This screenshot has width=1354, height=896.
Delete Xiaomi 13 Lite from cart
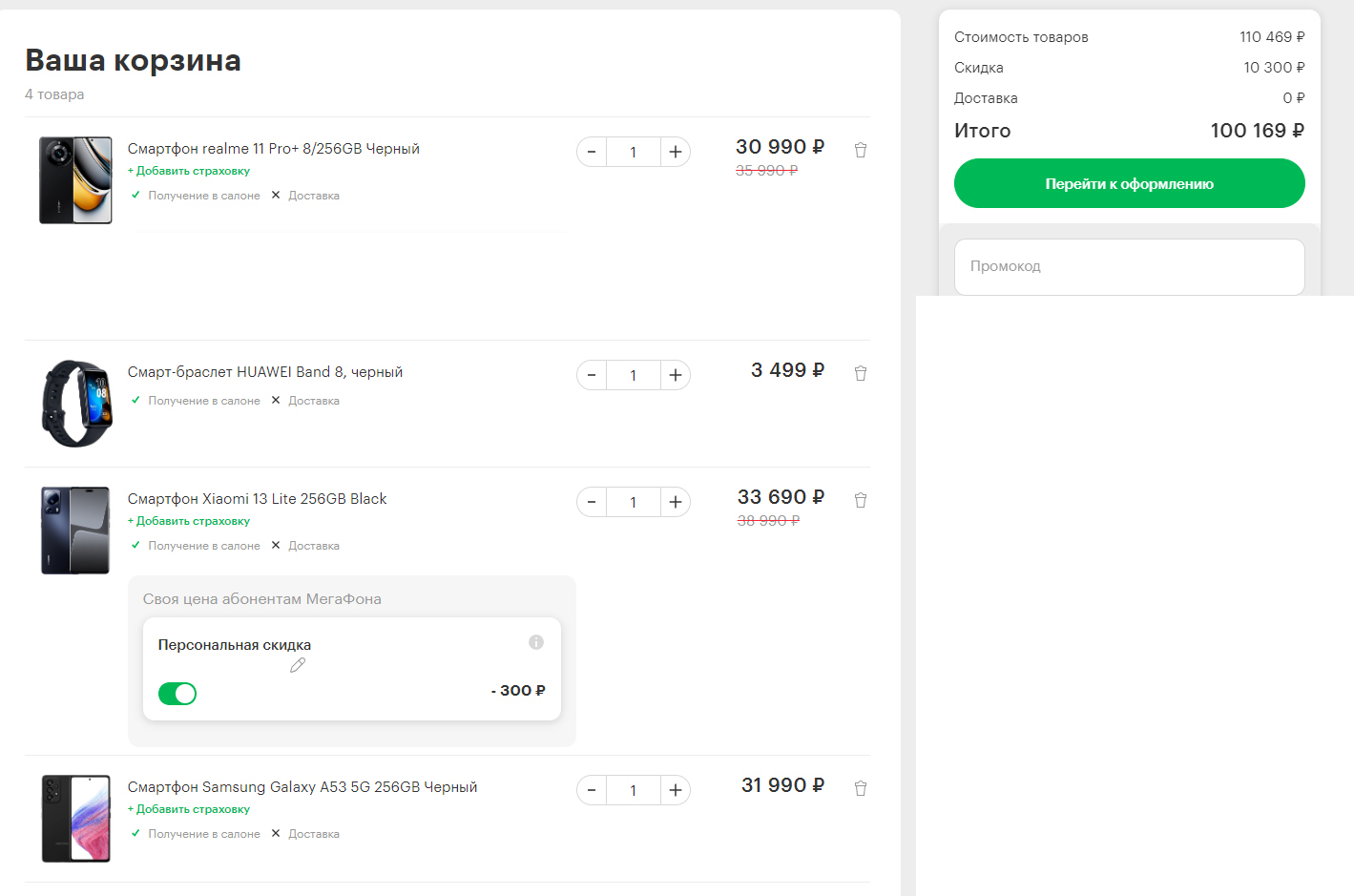[x=861, y=500]
